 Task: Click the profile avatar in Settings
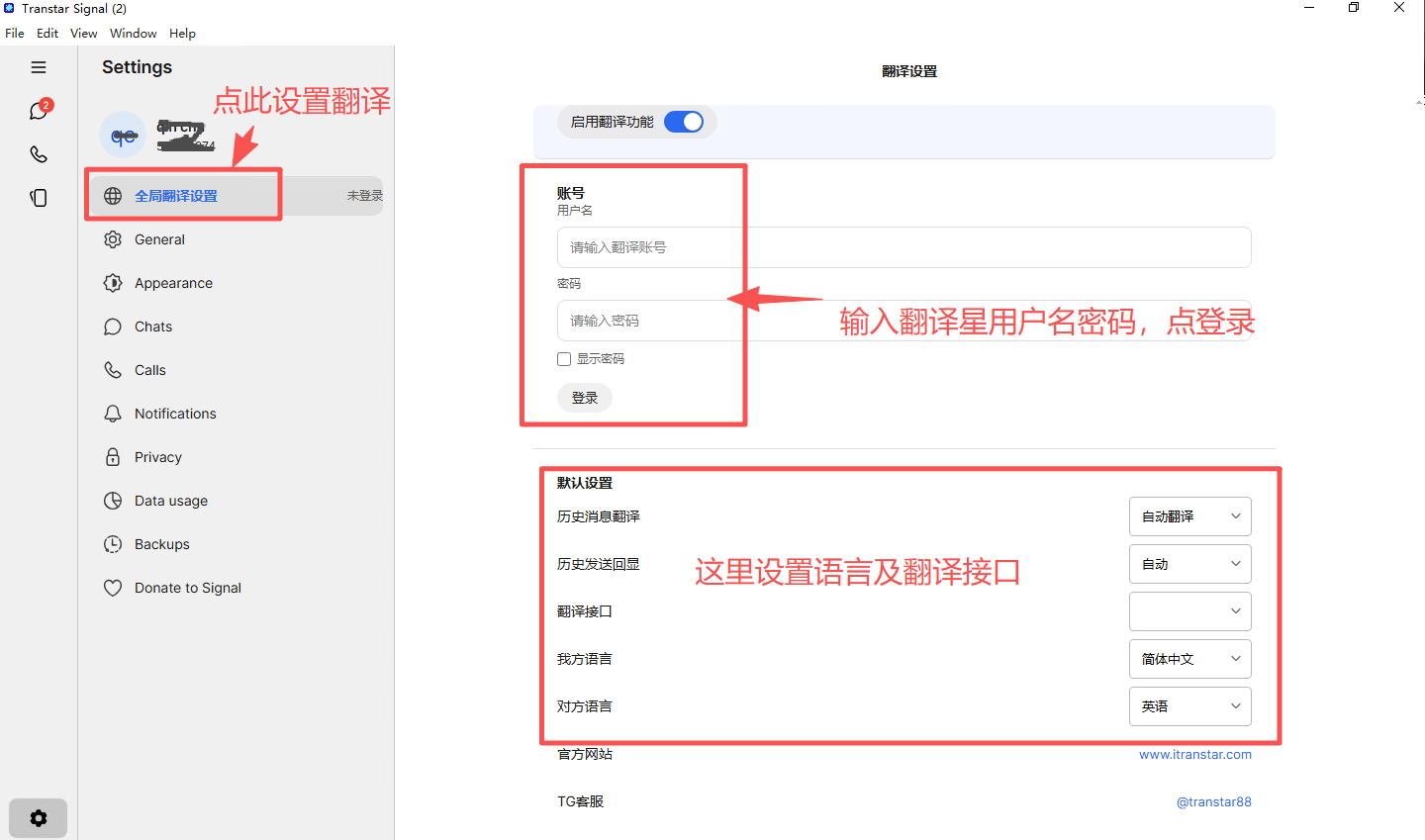point(123,136)
